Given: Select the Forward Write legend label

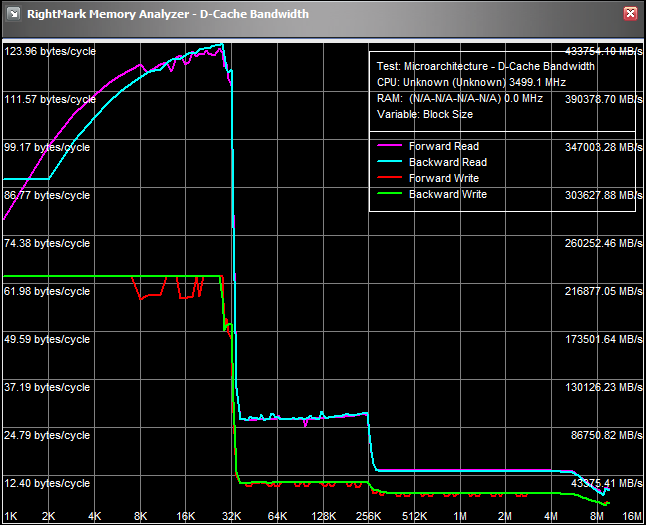Looking at the screenshot, I should coord(444,178).
